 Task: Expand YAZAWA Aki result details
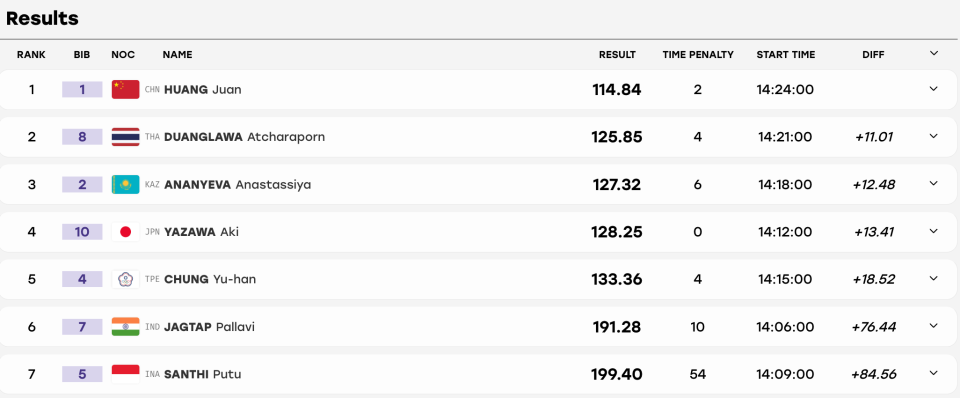[x=934, y=231]
